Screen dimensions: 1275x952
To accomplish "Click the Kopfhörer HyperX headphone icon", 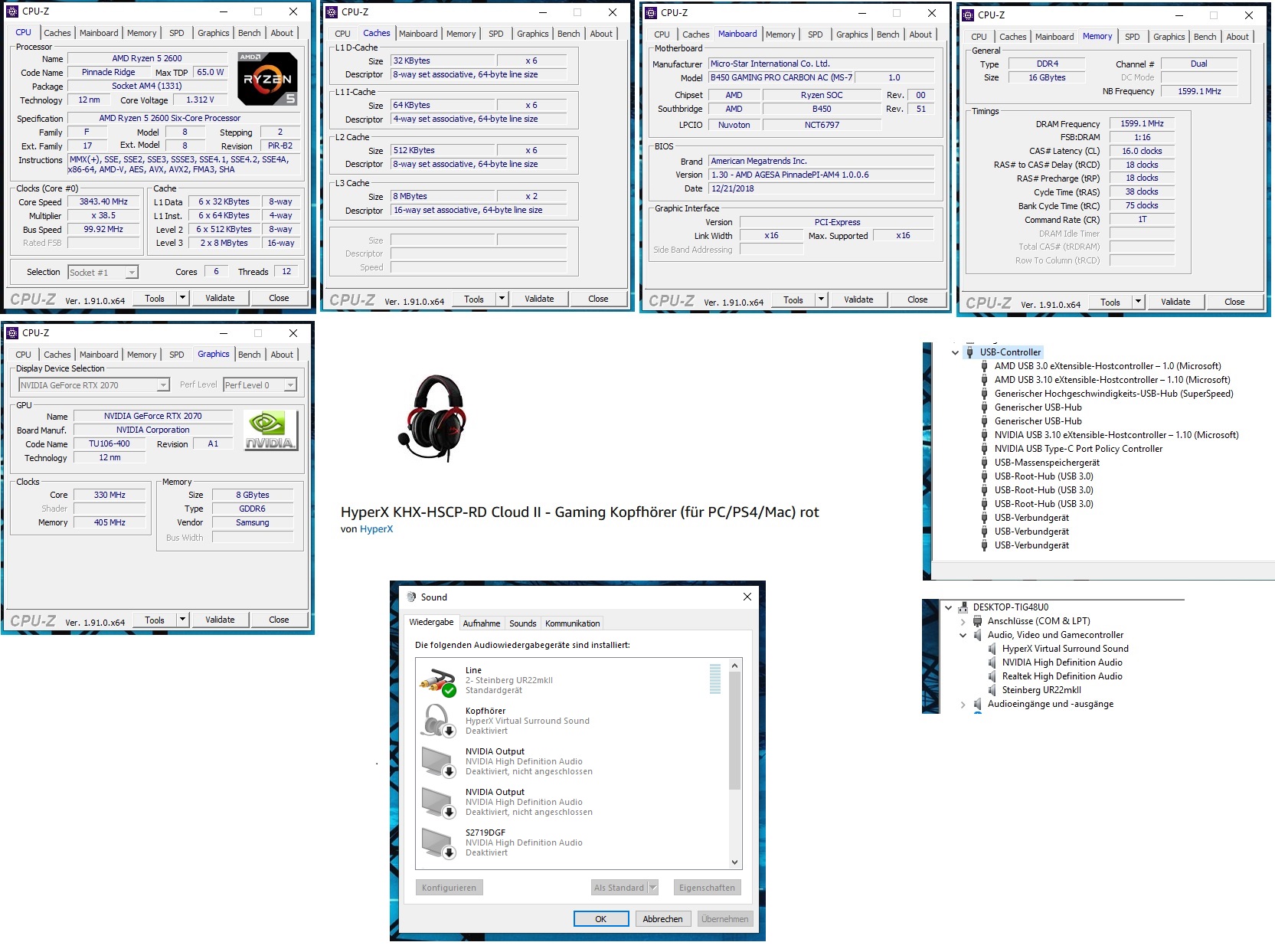I will pyautogui.click(x=438, y=721).
